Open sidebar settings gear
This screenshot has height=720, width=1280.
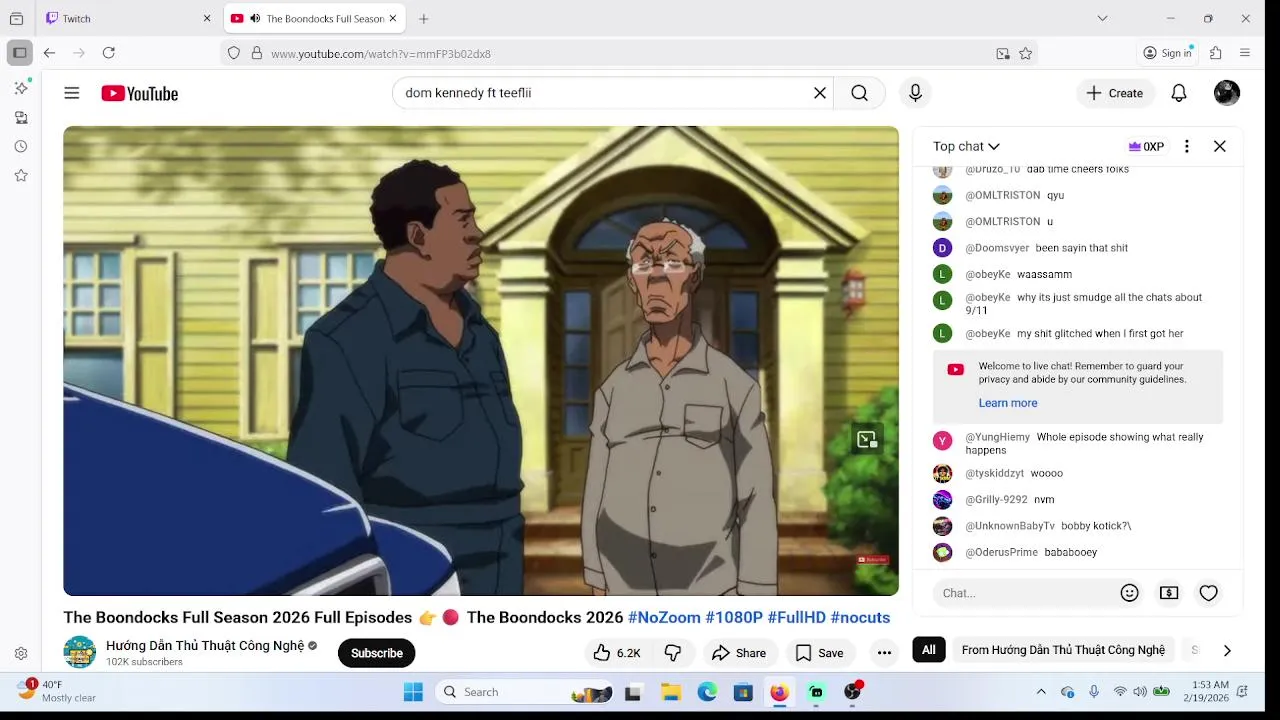(21, 654)
